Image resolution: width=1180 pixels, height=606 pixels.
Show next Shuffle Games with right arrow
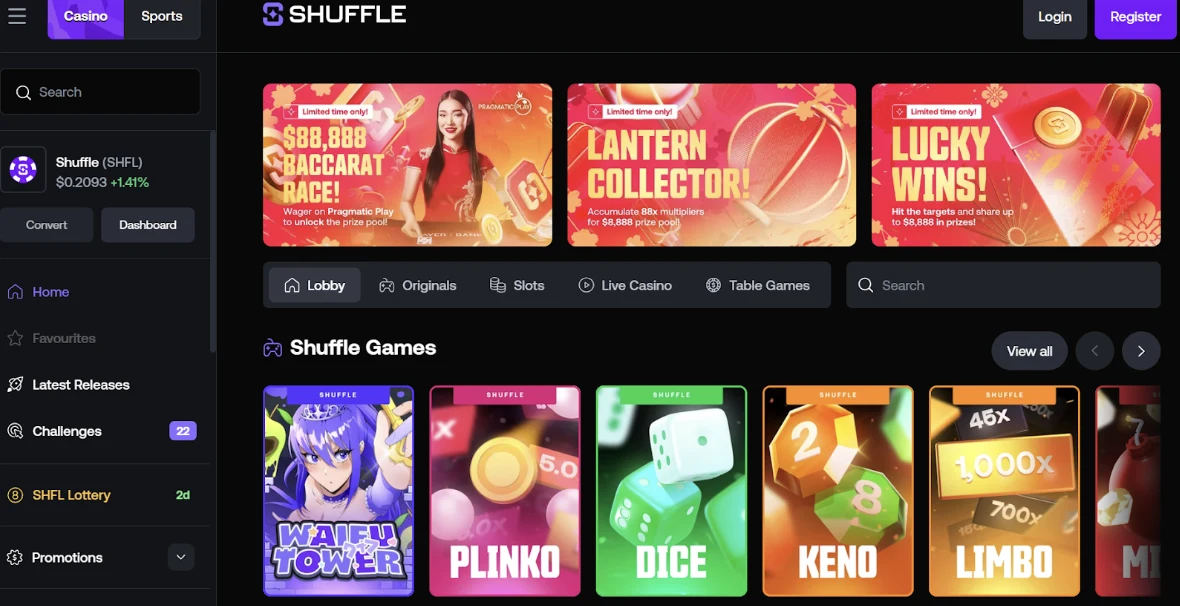click(1141, 351)
